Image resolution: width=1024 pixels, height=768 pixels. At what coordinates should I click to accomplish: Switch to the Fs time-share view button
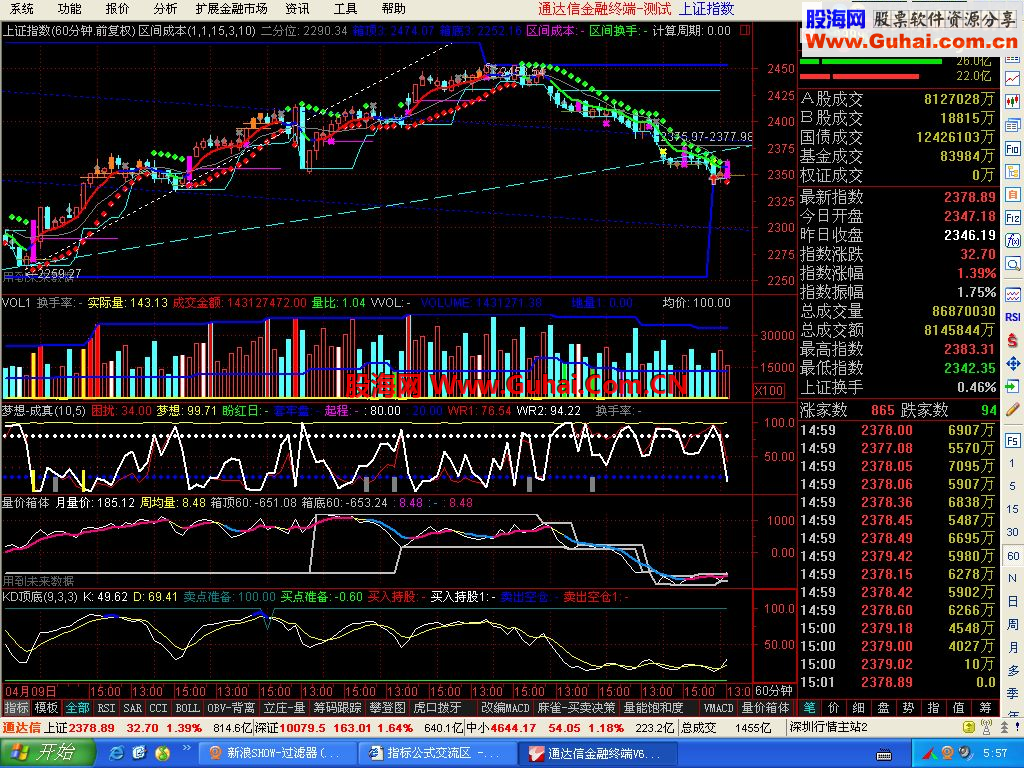[1013, 441]
